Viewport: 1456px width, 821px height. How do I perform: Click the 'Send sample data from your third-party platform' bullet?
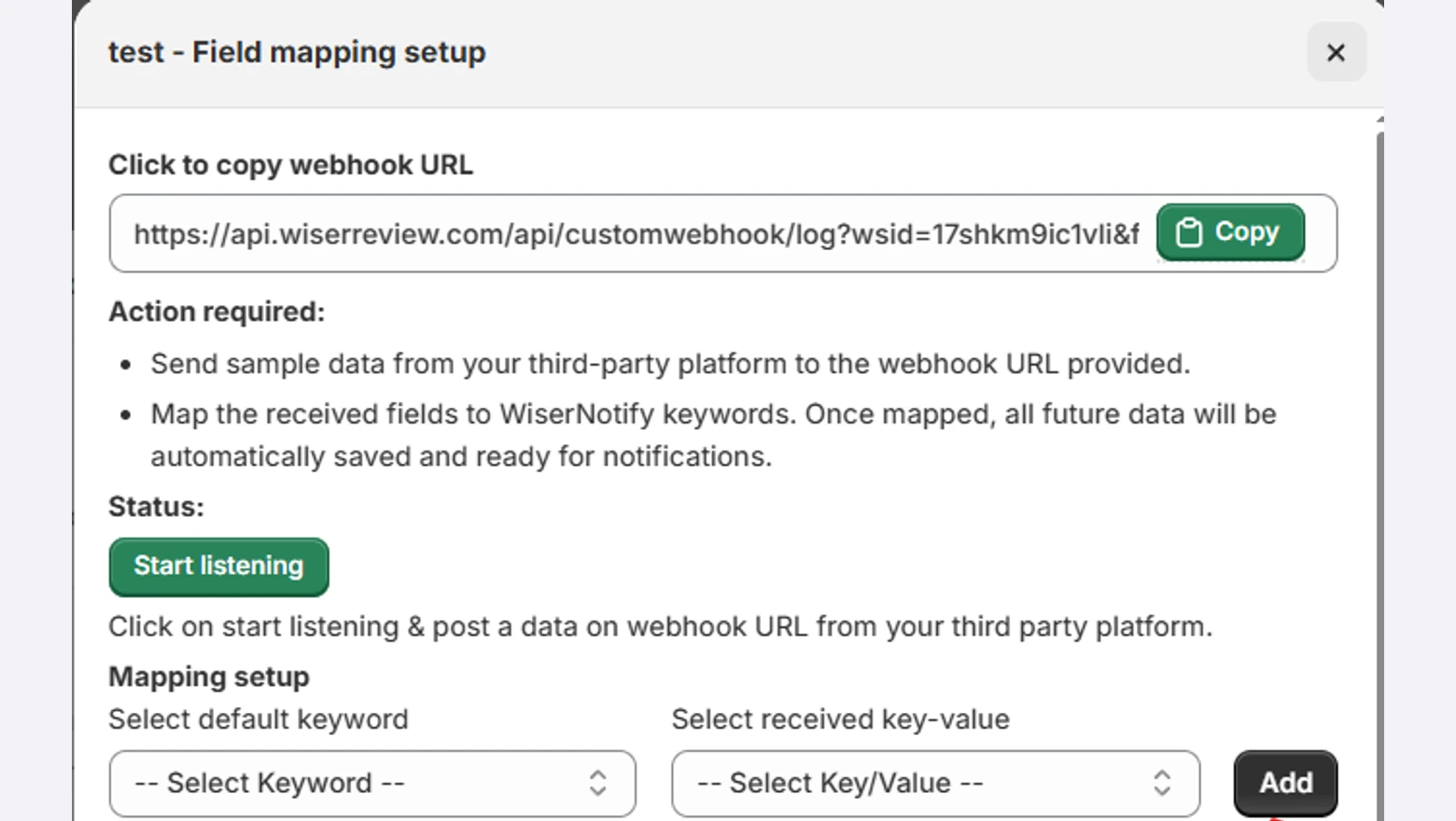670,364
